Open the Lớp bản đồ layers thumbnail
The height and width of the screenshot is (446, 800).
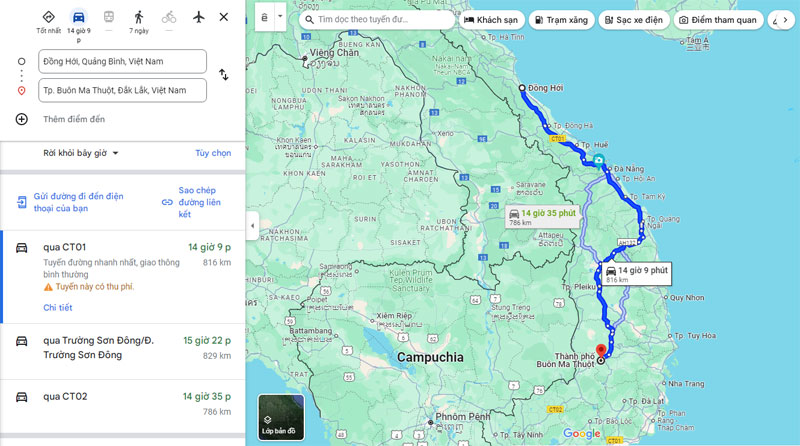coord(281,417)
